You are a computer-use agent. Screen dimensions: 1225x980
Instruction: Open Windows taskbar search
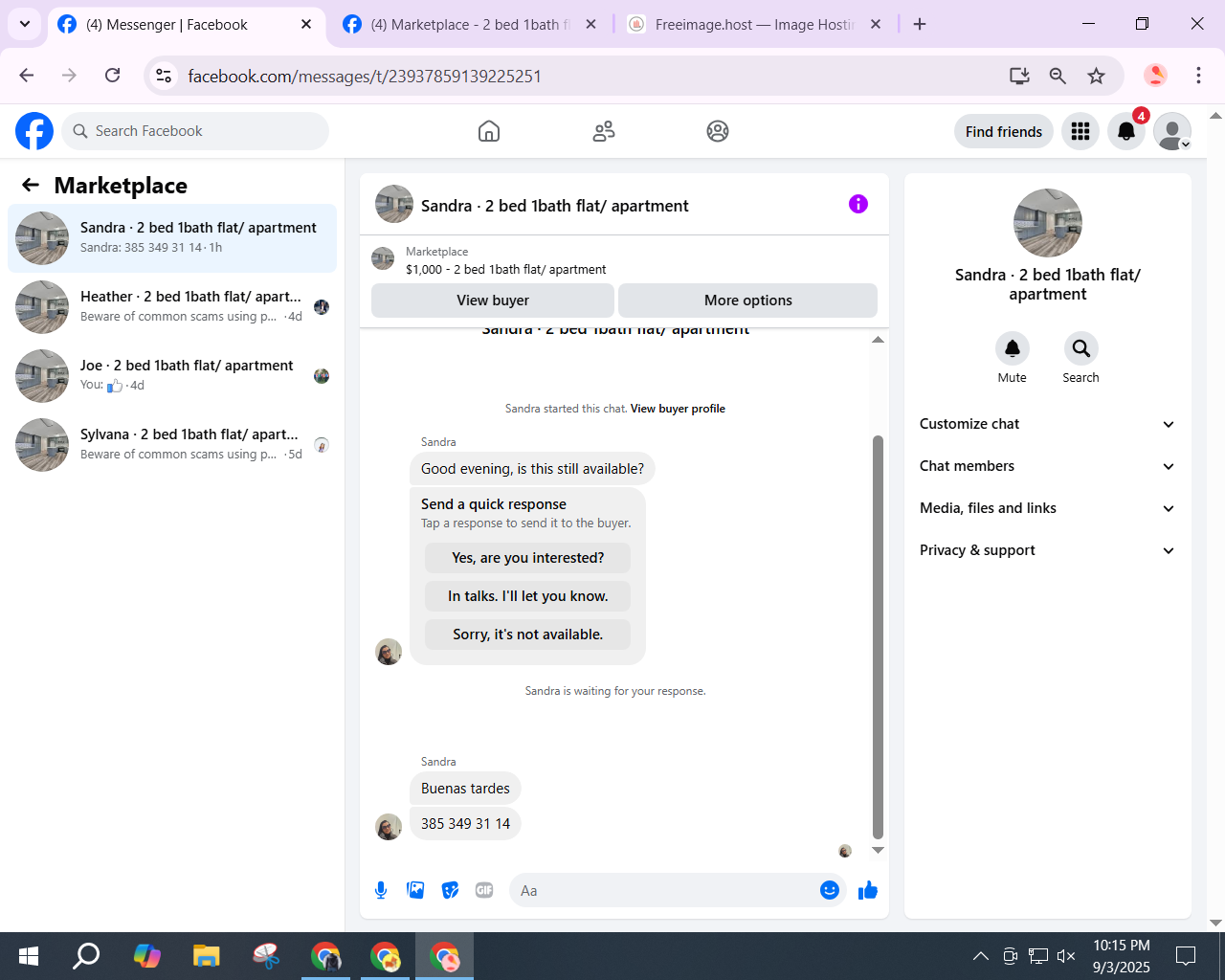pos(87,956)
